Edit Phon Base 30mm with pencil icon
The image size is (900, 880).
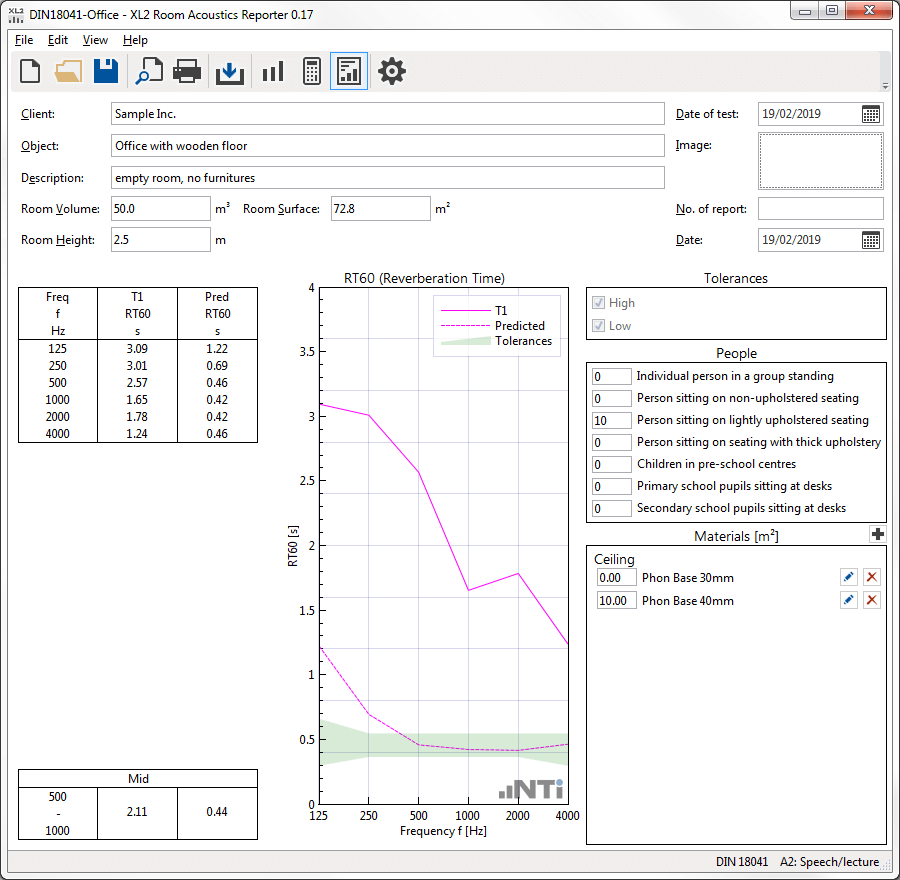click(x=849, y=577)
